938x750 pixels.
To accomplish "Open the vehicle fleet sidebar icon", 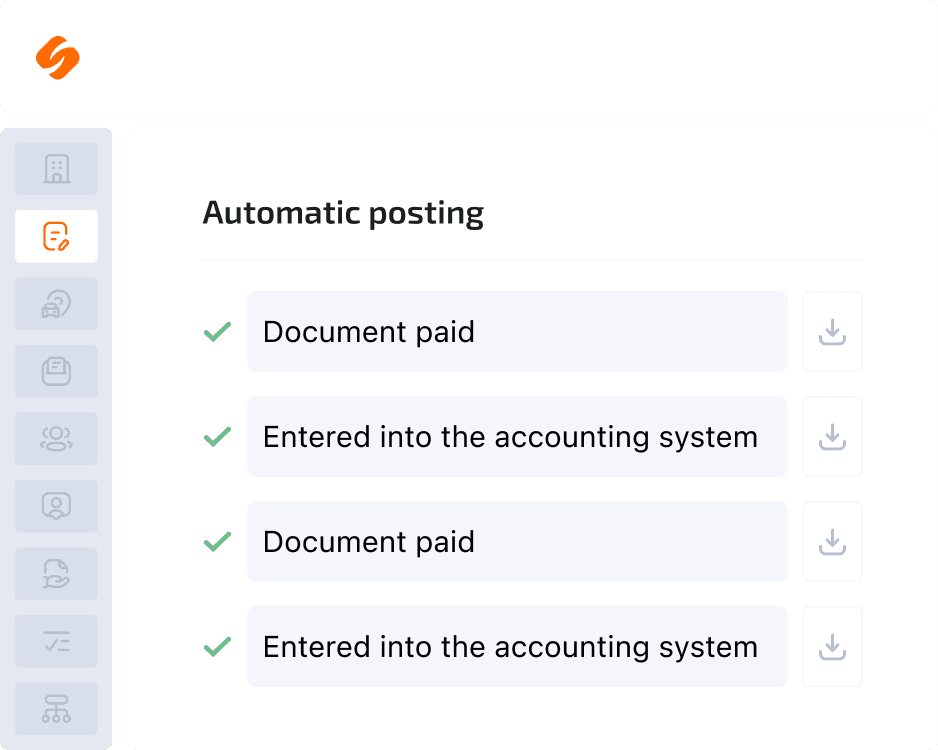I will click(x=56, y=304).
